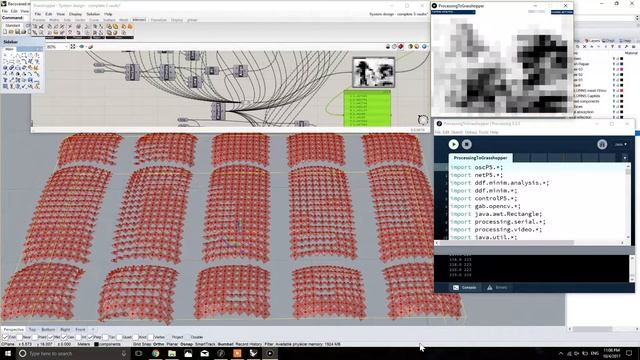This screenshot has width=640, height=360.
Task: Switch to the Bottom viewport tab
Action: pyautogui.click(x=48, y=329)
